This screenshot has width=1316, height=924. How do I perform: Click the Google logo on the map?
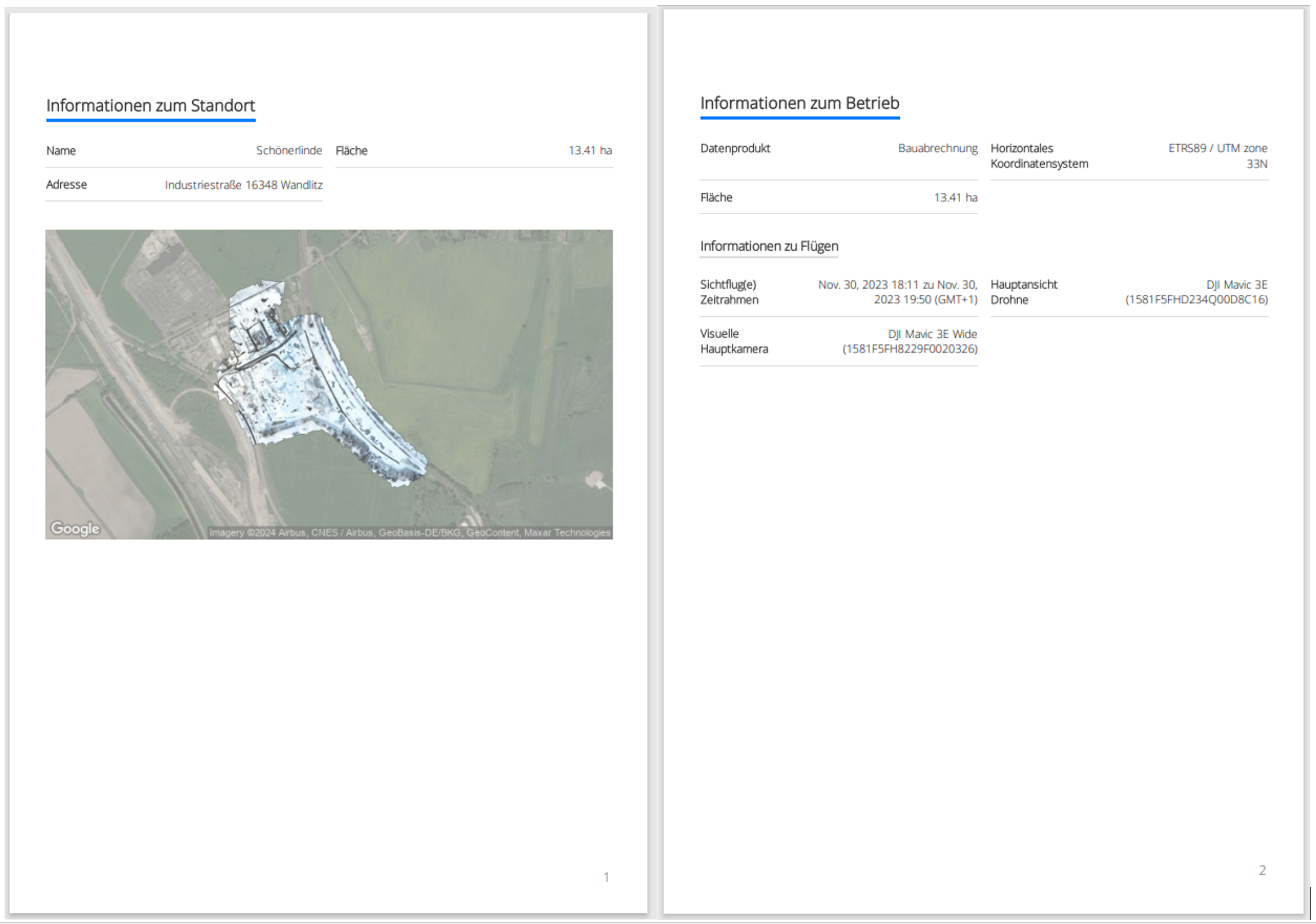point(75,528)
